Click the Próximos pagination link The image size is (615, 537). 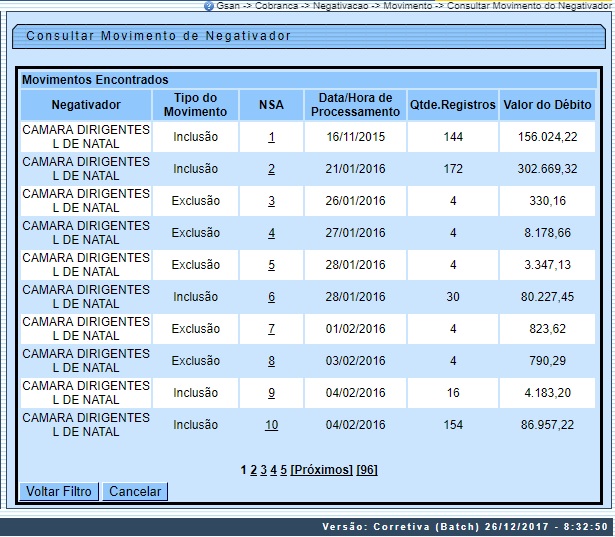click(x=321, y=469)
